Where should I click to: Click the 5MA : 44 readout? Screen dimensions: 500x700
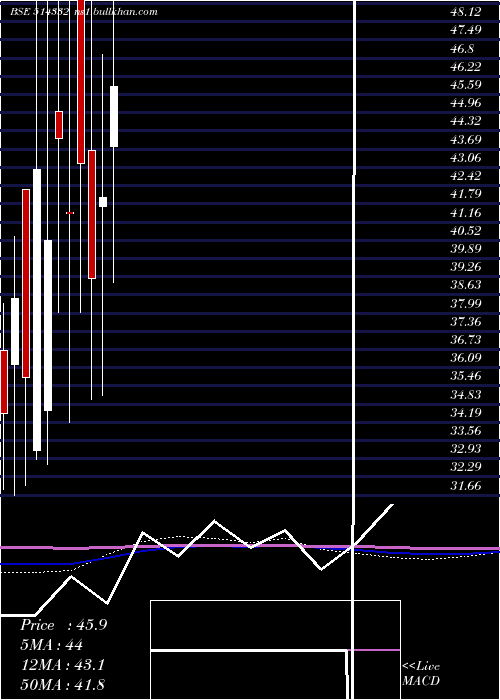(51, 645)
